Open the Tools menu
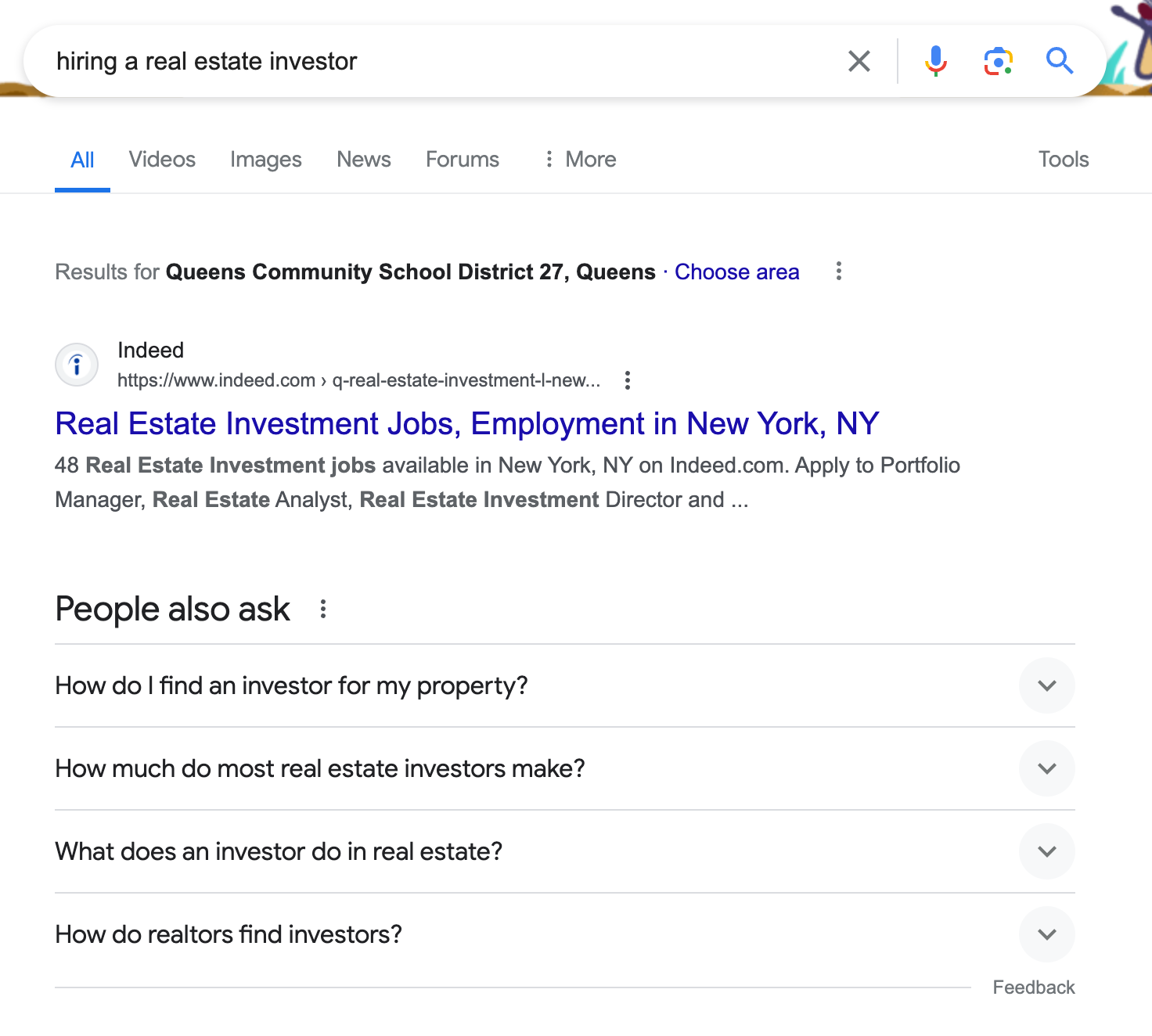 (1063, 159)
